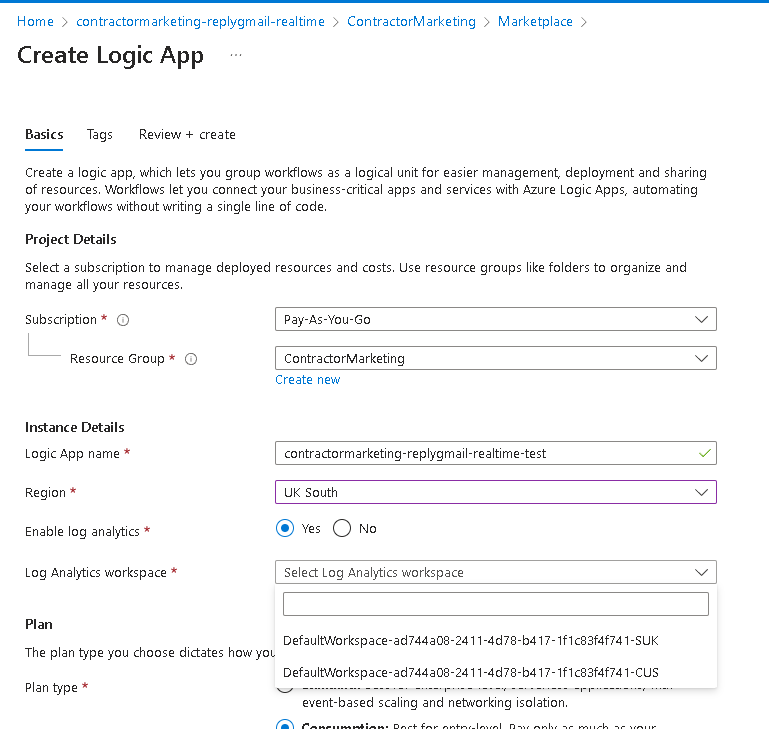Click the Log Analytics workspace chevron arrow
This screenshot has height=729, width=769.
pyautogui.click(x=701, y=572)
